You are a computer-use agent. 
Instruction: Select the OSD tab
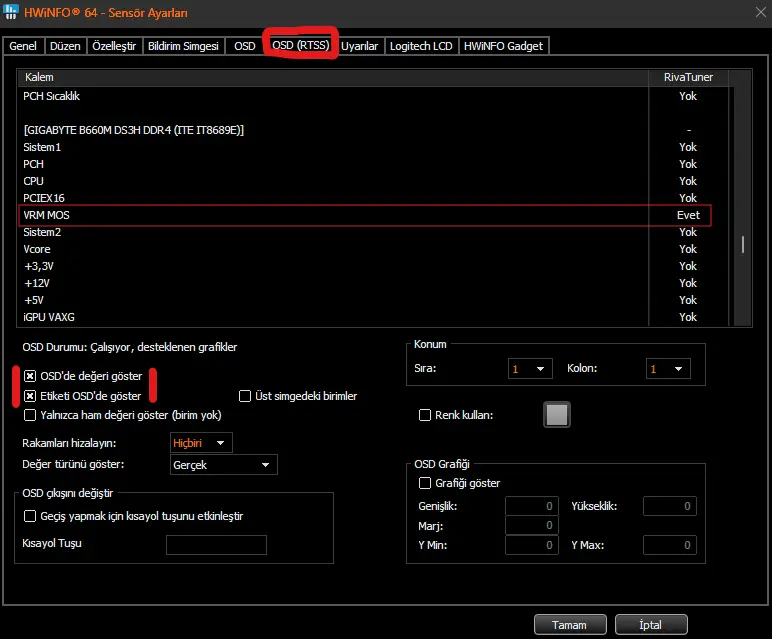click(x=245, y=46)
